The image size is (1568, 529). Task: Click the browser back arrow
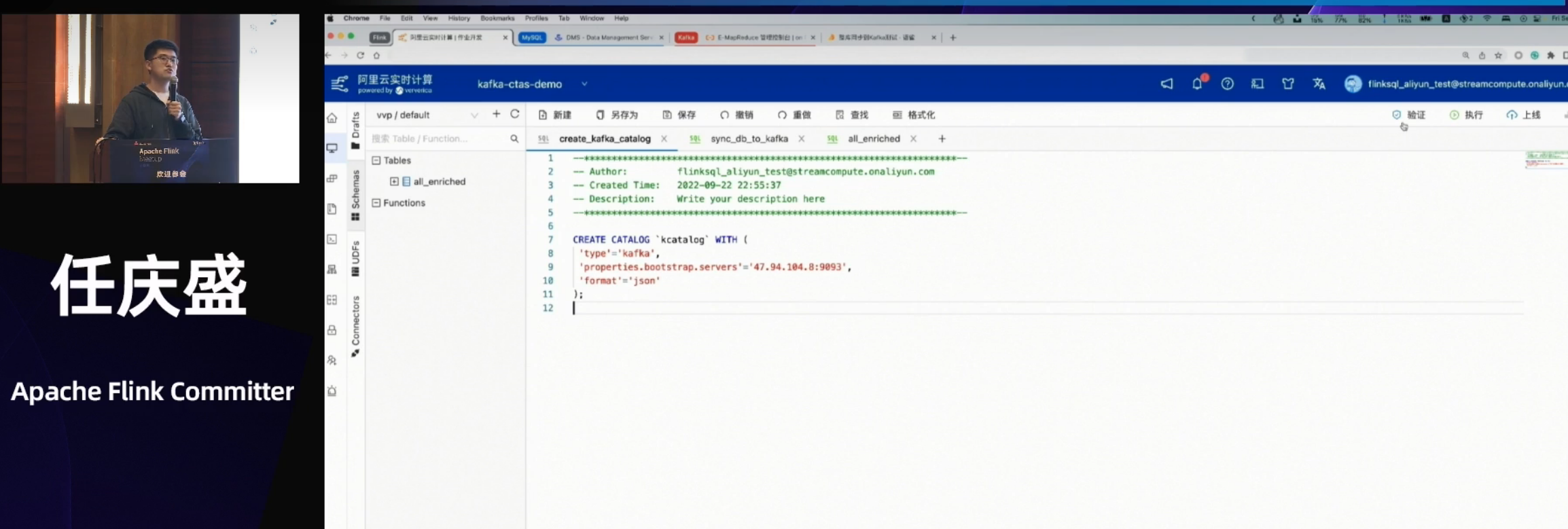[329, 55]
